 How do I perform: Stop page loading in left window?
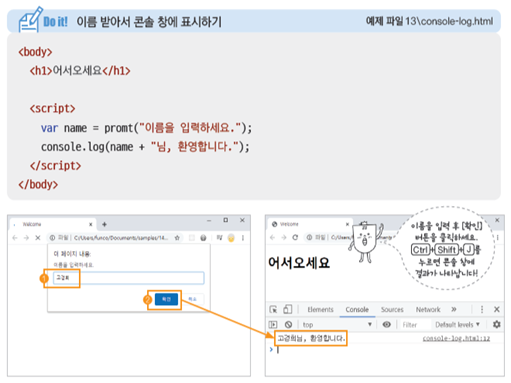click(x=38, y=238)
